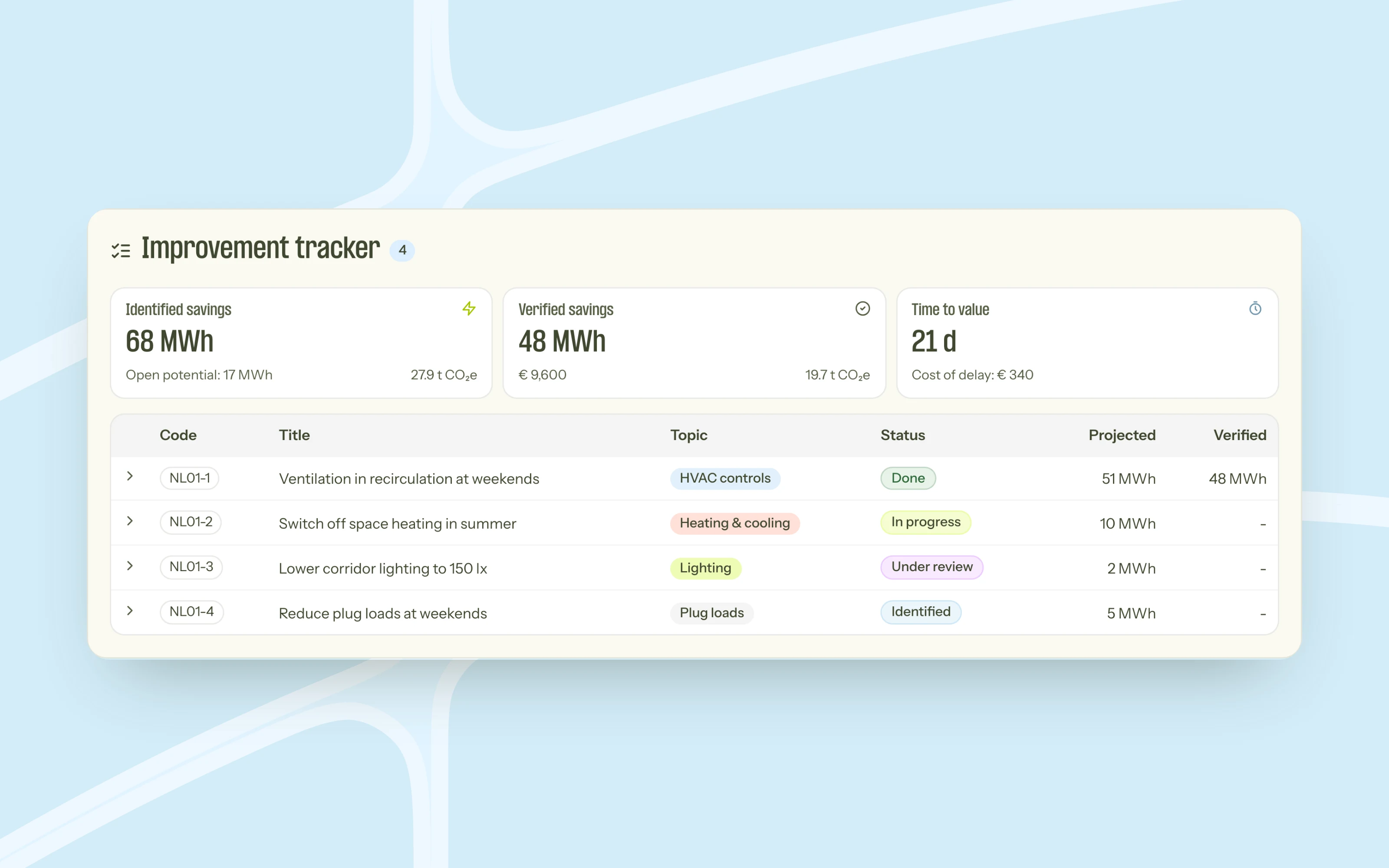Click 'Open potential: 17 MWh' text
This screenshot has height=868, width=1389.
(x=199, y=375)
